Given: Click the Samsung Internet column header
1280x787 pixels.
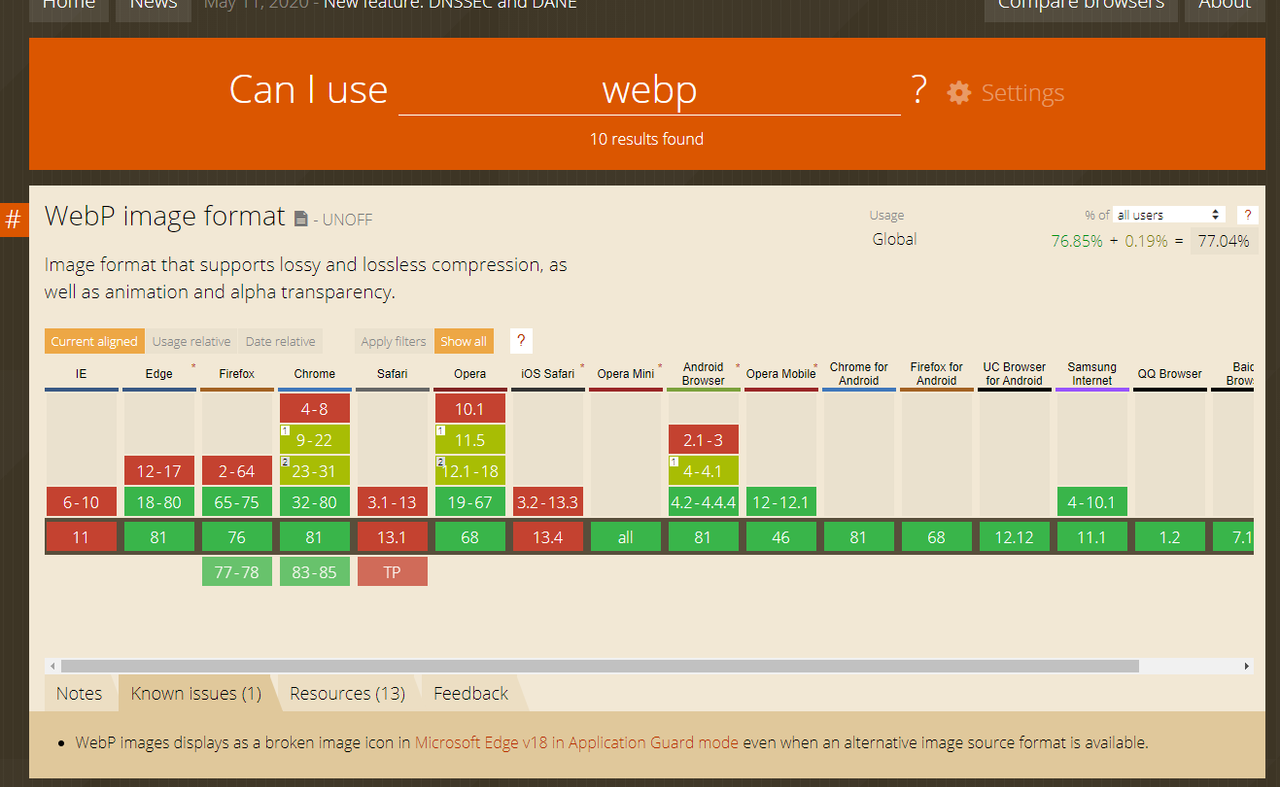Looking at the screenshot, I should pyautogui.click(x=1092, y=374).
